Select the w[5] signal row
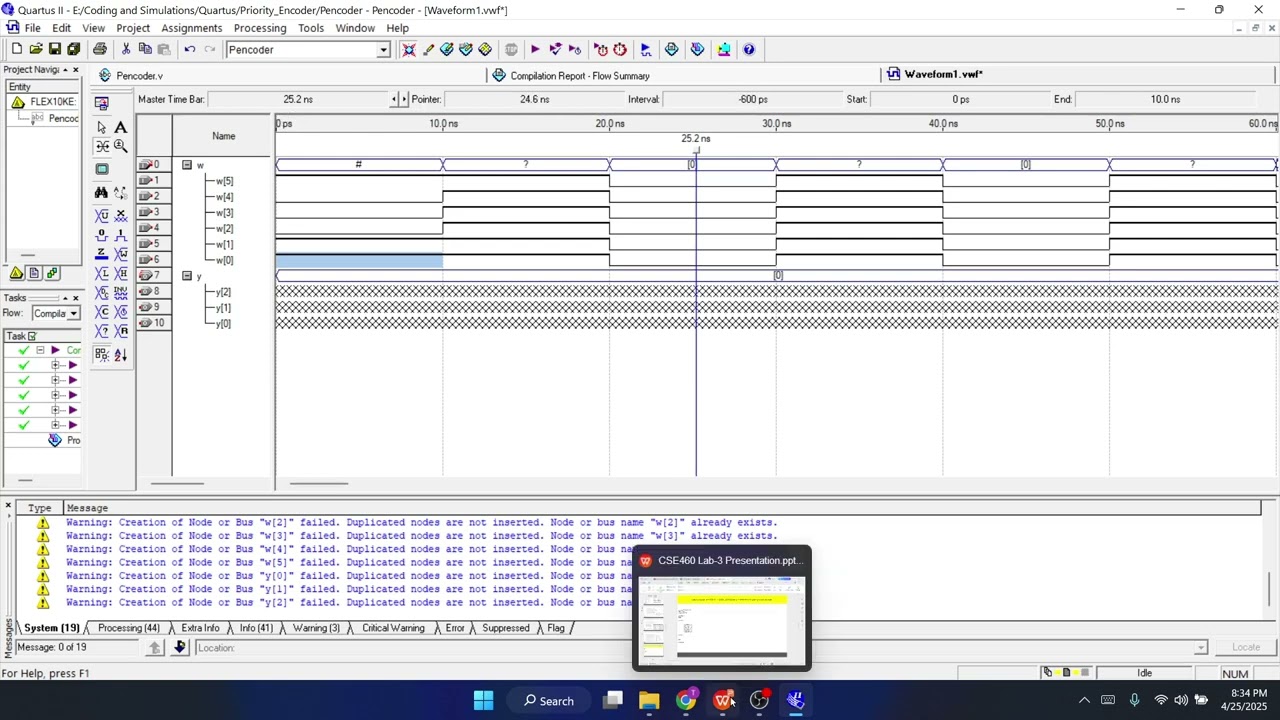 click(x=224, y=181)
